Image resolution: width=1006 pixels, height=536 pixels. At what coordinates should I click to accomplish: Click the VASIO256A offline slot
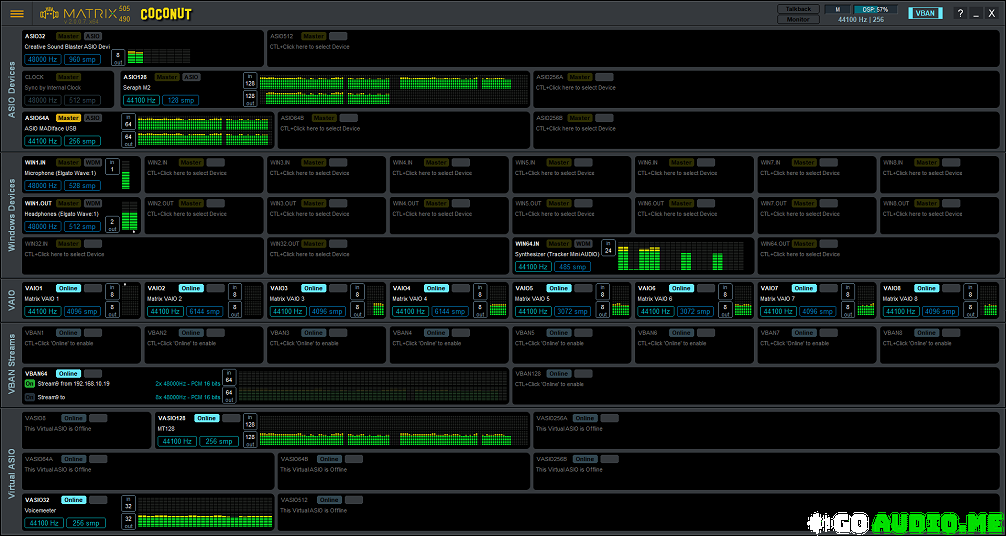(767, 431)
